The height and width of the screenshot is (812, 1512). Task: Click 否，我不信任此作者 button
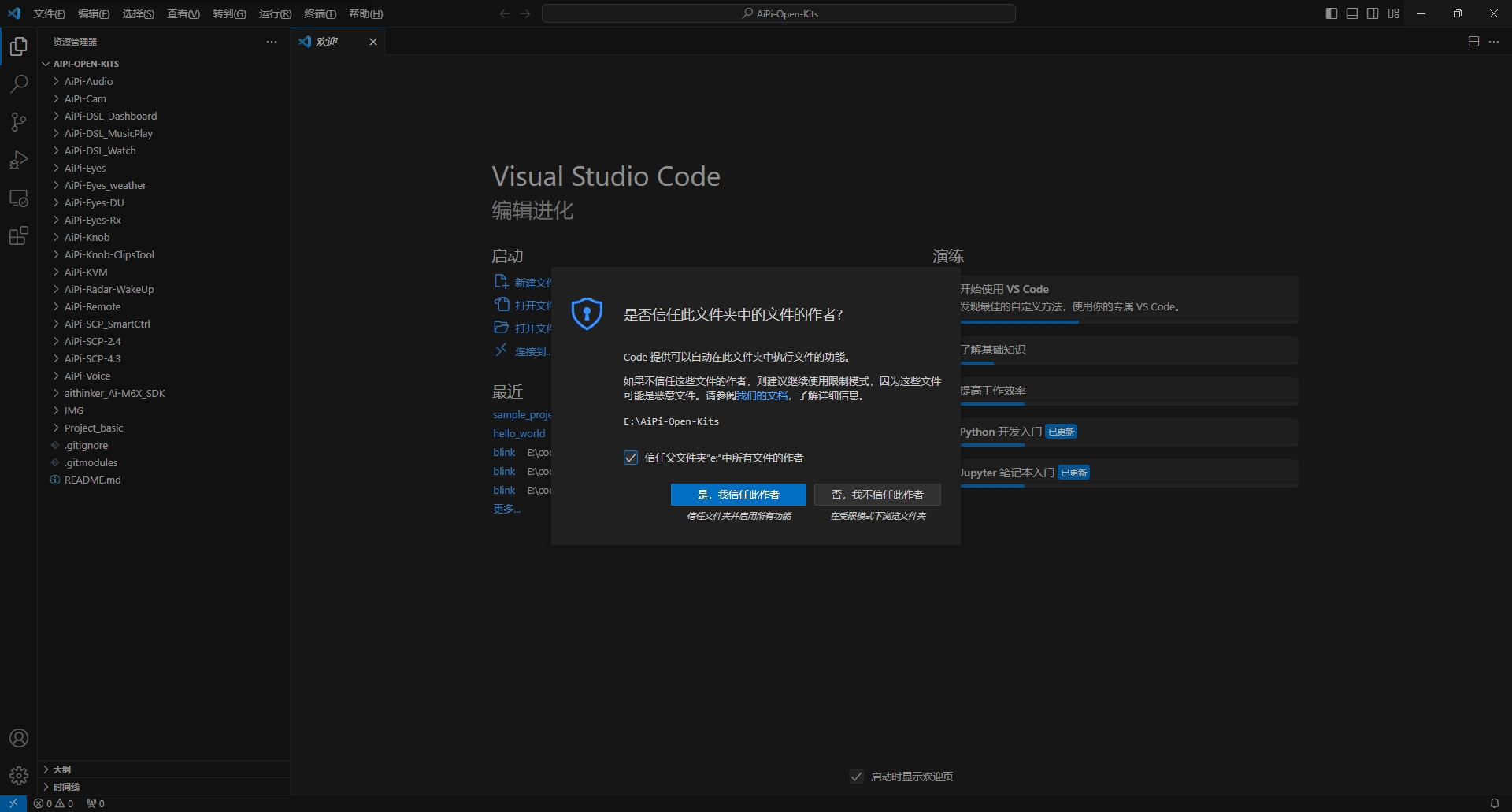pos(877,495)
